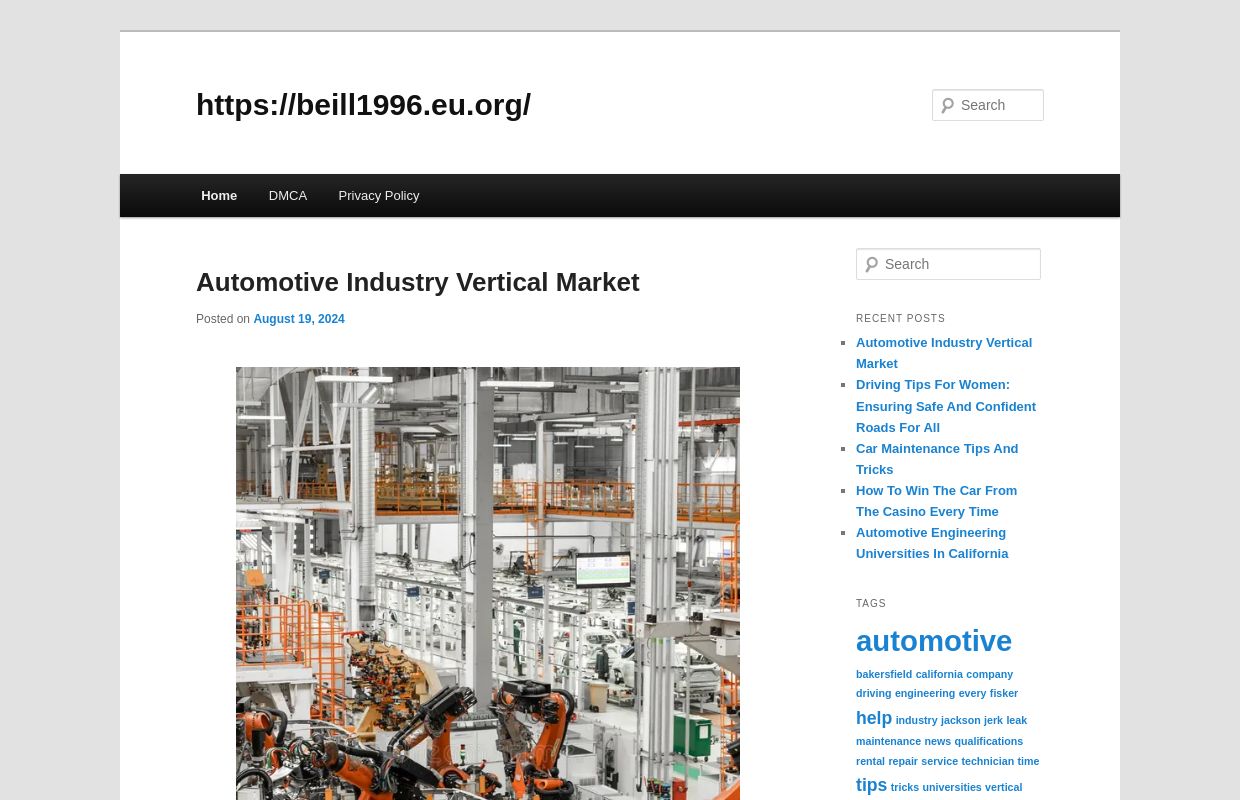The height and width of the screenshot is (800, 1240).
Task: Select the fisker tag
Action: pyautogui.click(x=1004, y=693)
